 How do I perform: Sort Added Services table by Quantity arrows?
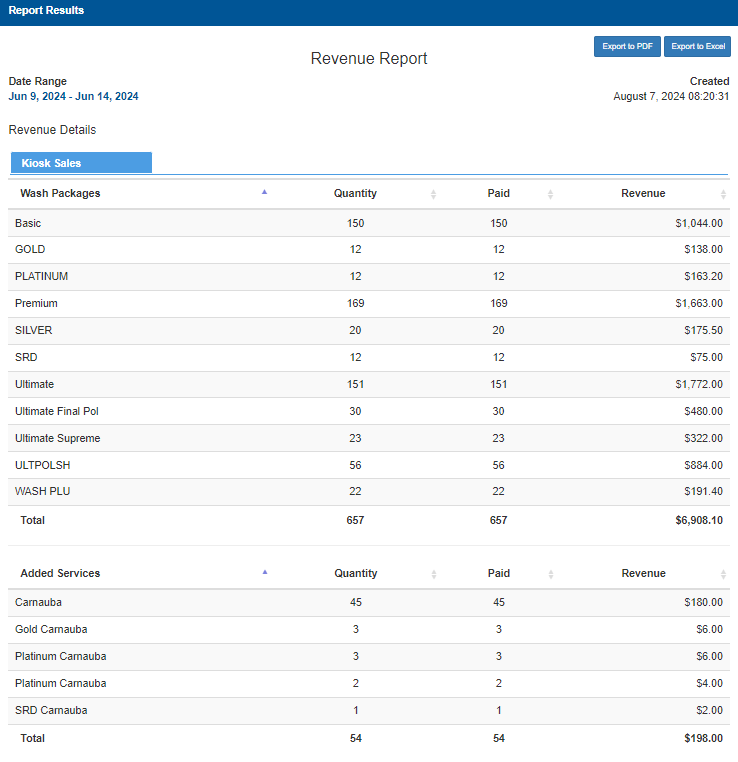(434, 574)
